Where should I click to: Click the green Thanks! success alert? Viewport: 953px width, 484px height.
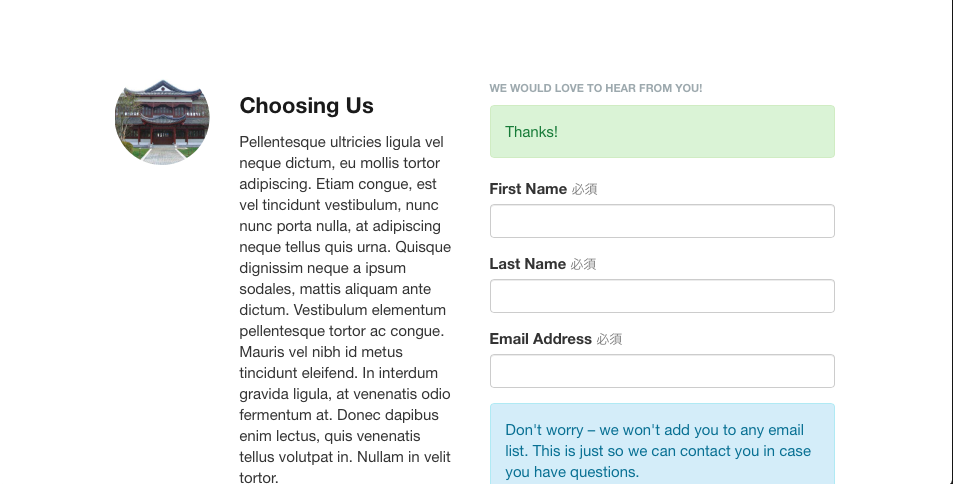coord(662,131)
